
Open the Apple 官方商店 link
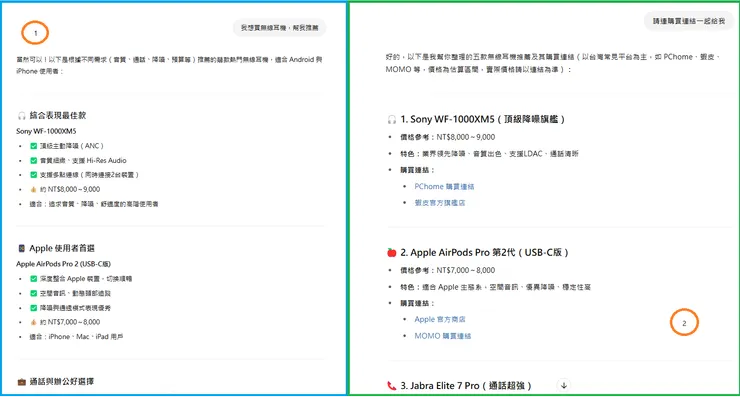click(x=440, y=319)
